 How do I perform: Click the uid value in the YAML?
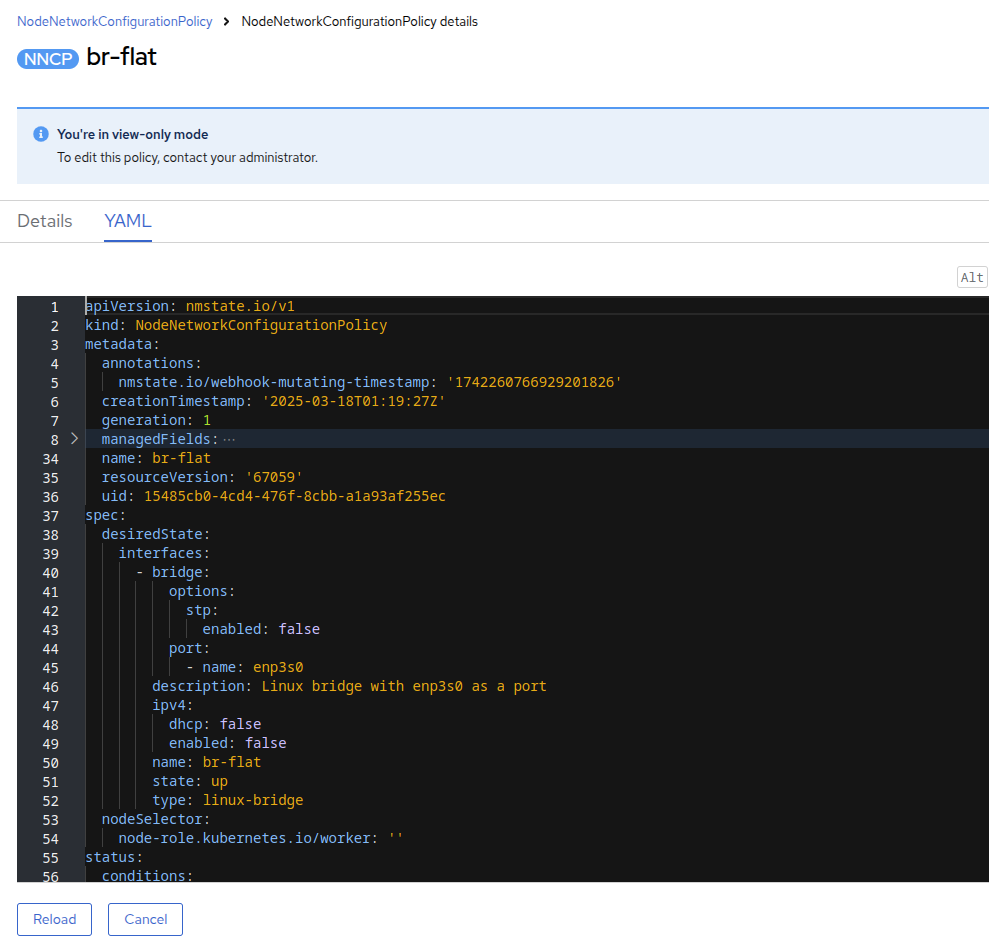[295, 497]
